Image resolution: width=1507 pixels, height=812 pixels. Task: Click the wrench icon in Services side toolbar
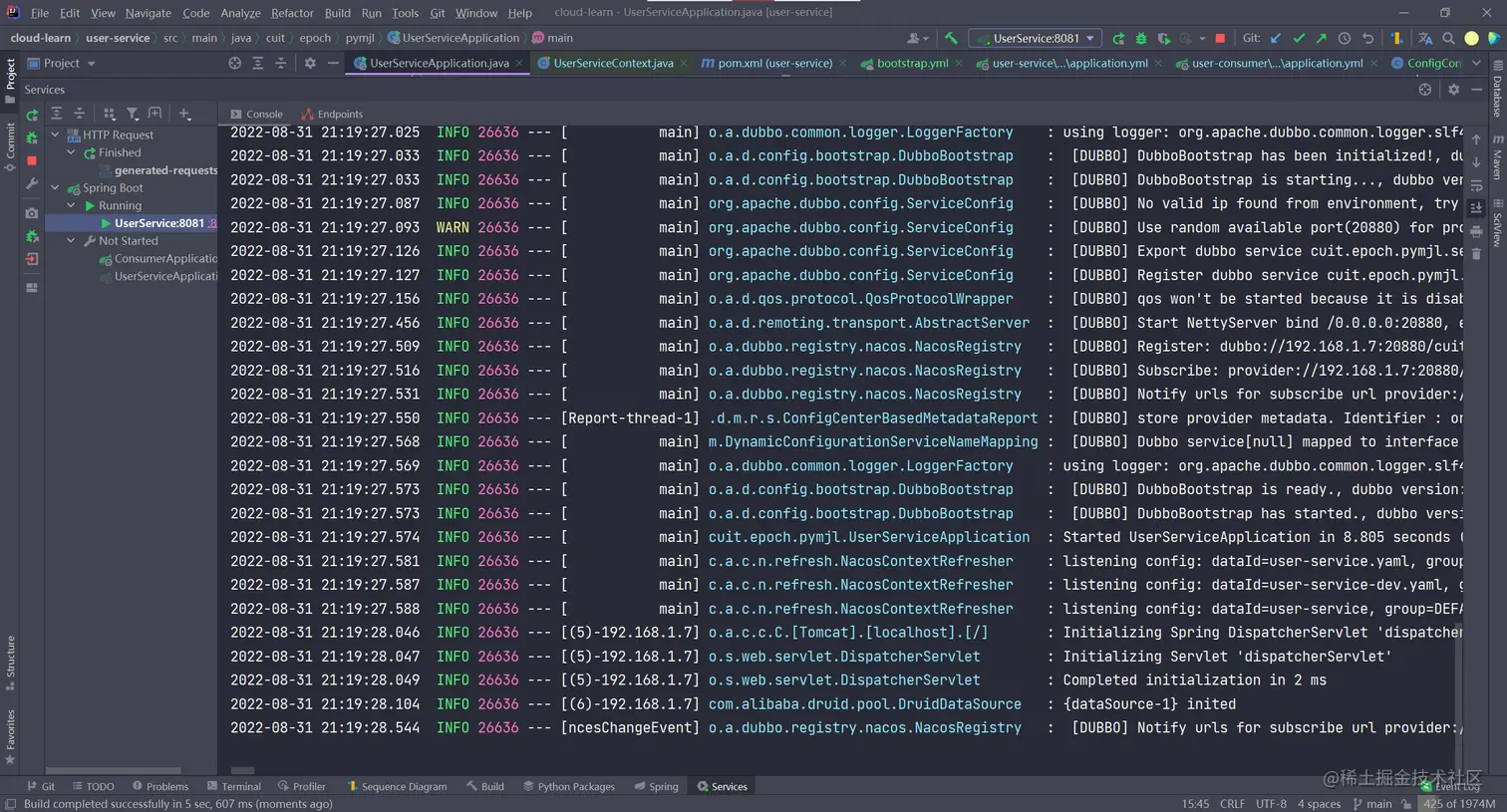32,183
